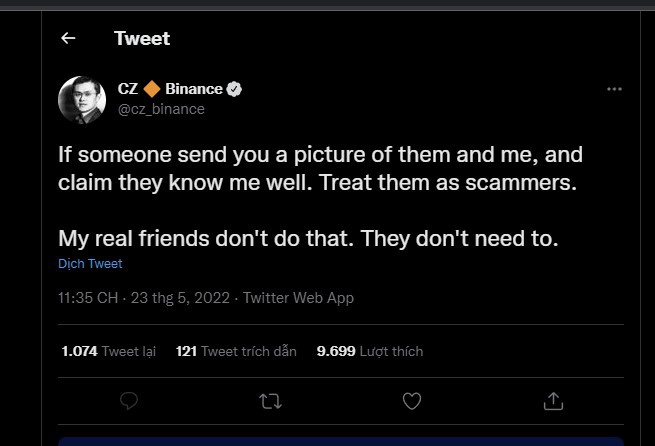Click the tweet text about scammers
The image size is (655, 446).
[x=320, y=170]
